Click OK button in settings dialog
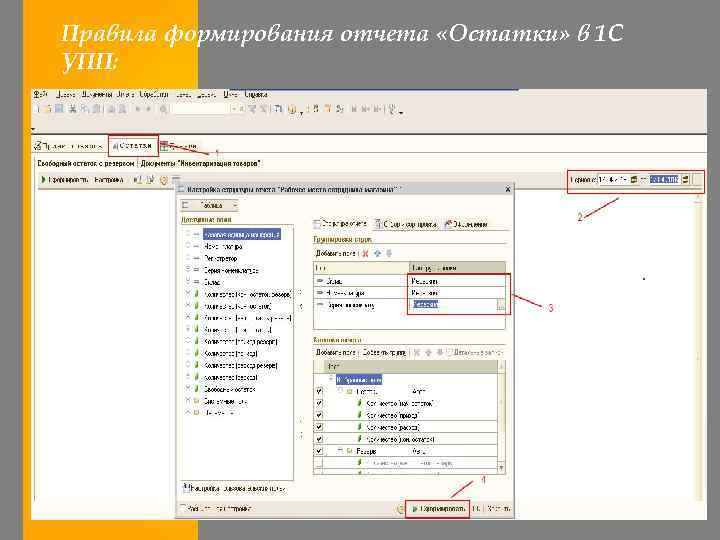This screenshot has width=720, height=540. point(476,508)
